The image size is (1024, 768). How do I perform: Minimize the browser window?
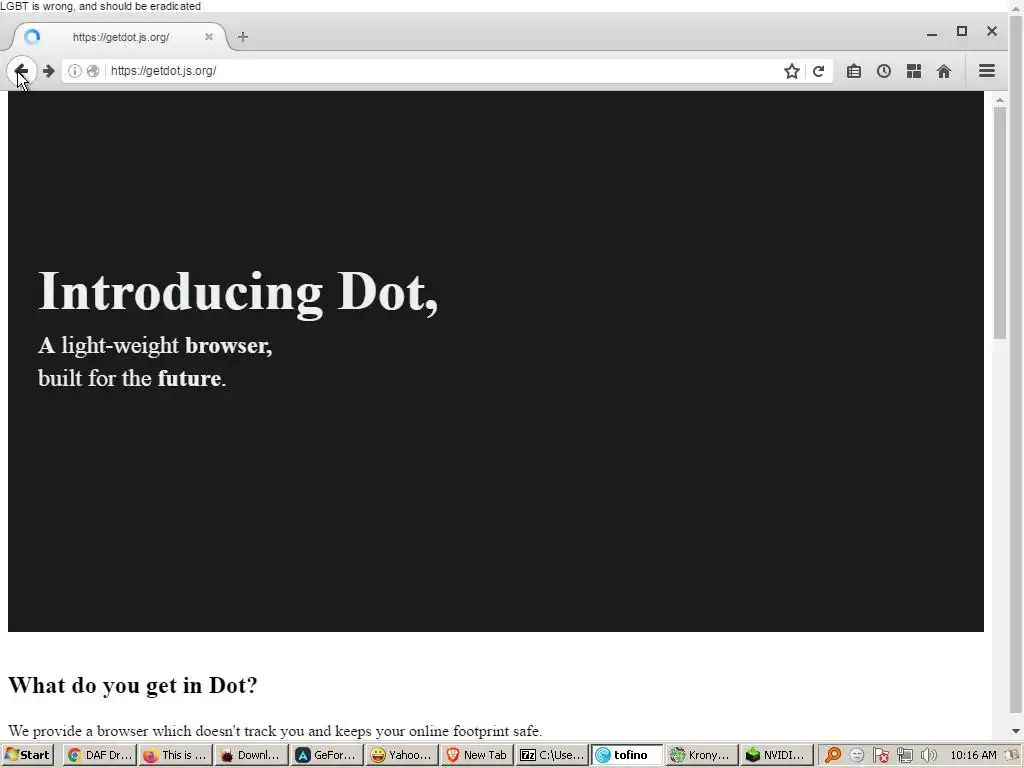(x=932, y=32)
